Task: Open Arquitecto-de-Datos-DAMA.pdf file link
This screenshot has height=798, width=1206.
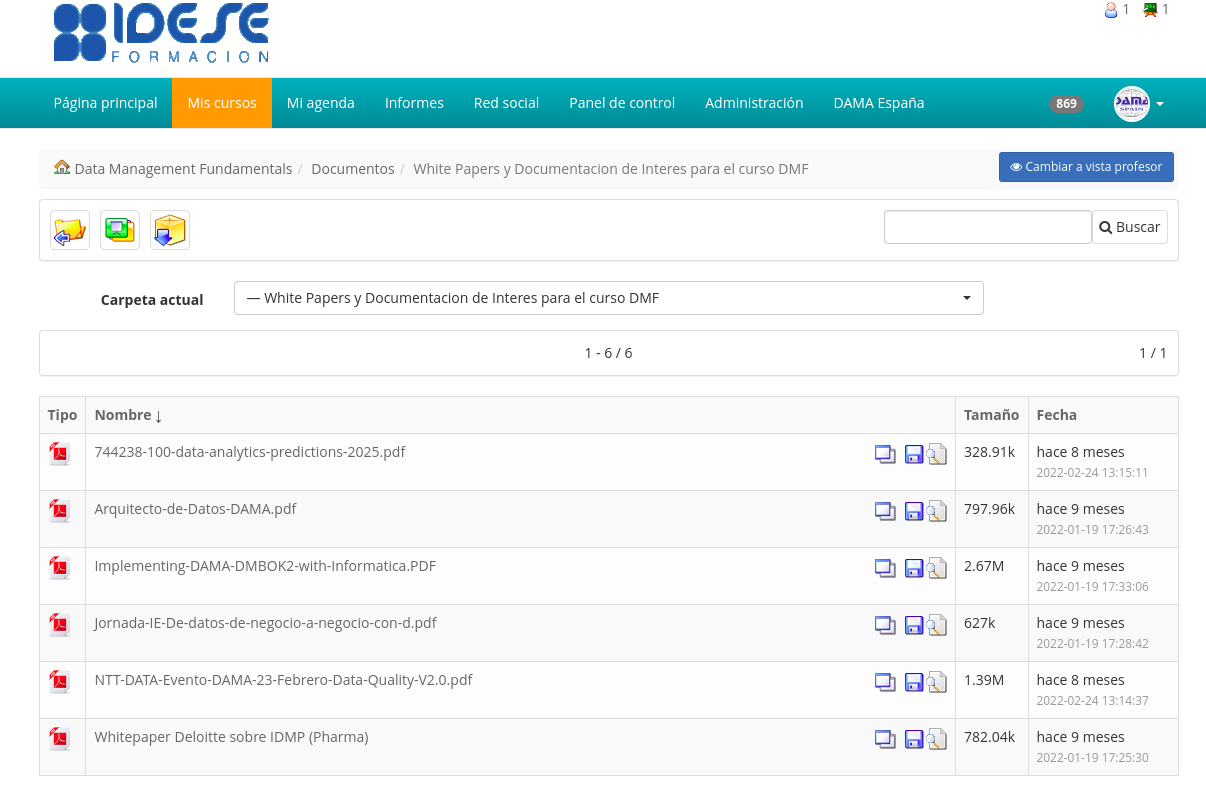Action: [195, 509]
